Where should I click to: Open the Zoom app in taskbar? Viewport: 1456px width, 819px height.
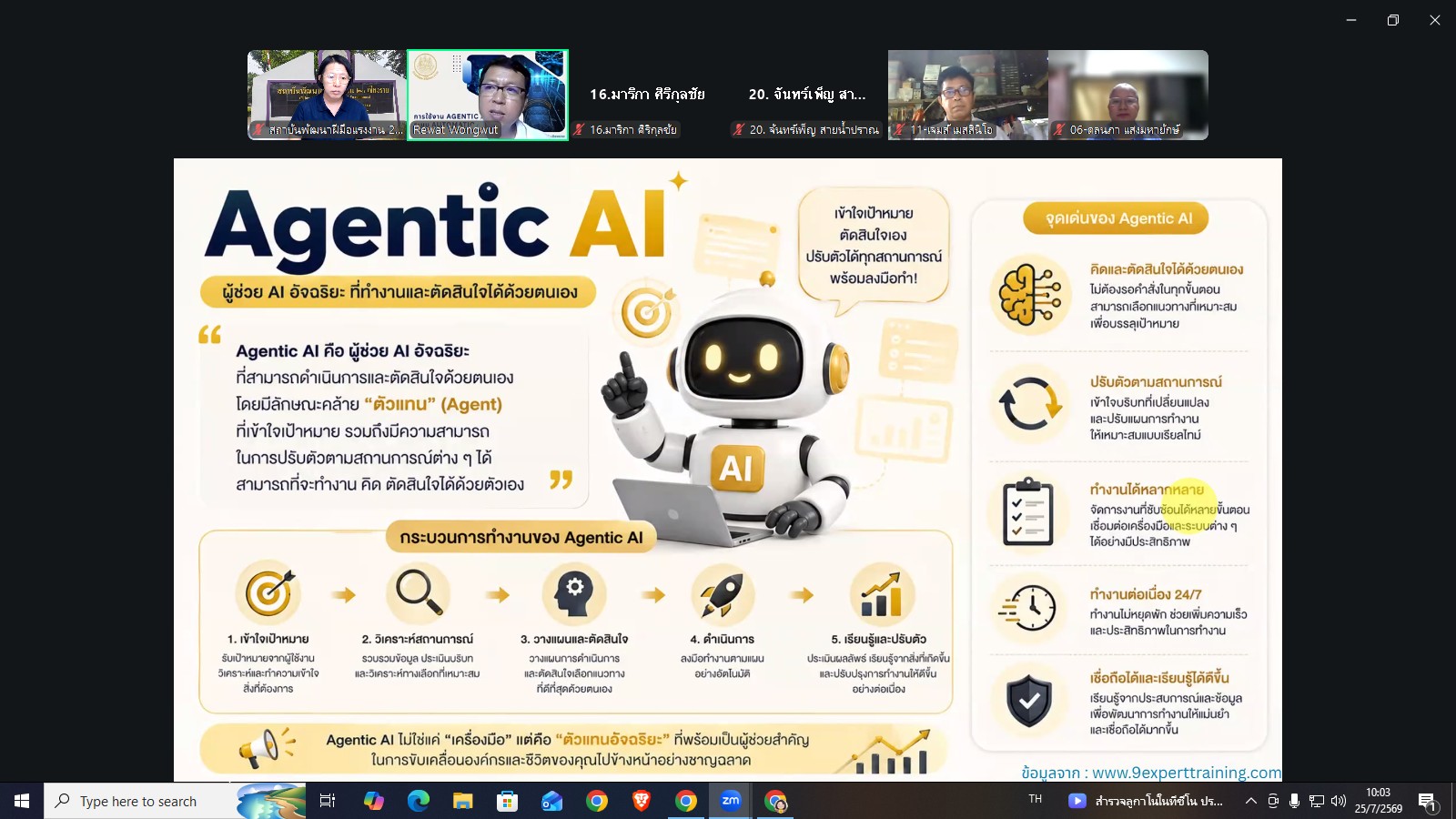pos(730,801)
